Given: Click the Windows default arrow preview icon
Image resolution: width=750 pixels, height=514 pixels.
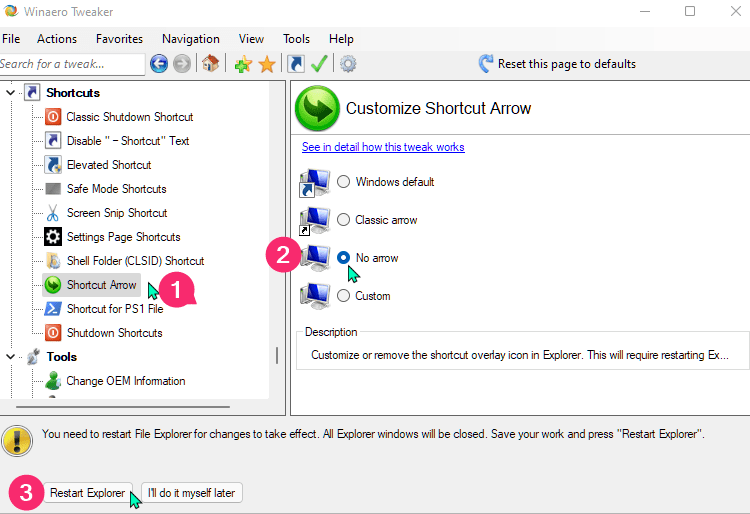Looking at the screenshot, I should [x=314, y=182].
